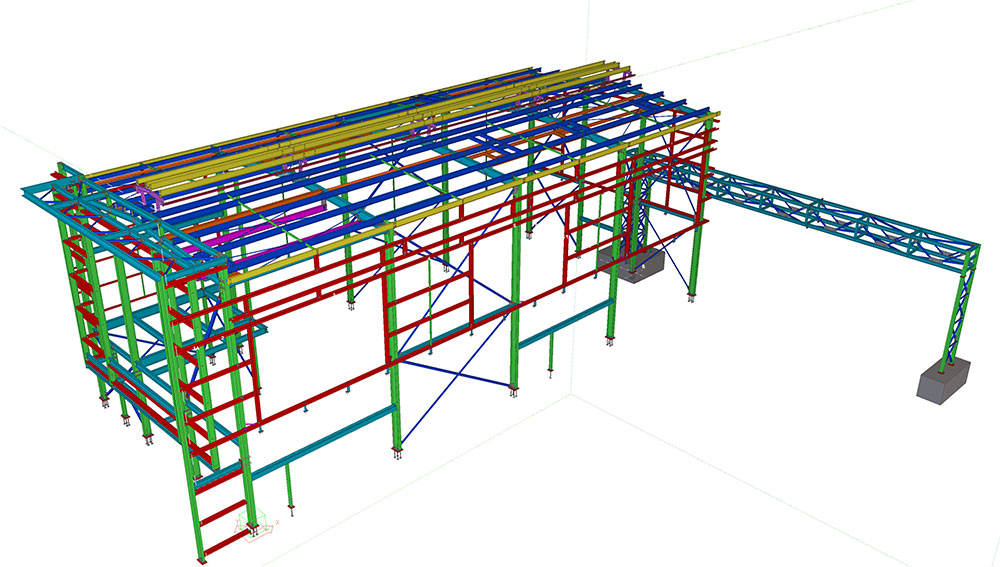Click the gray footing under the building-side tower
1000x567 pixels.
631,265
